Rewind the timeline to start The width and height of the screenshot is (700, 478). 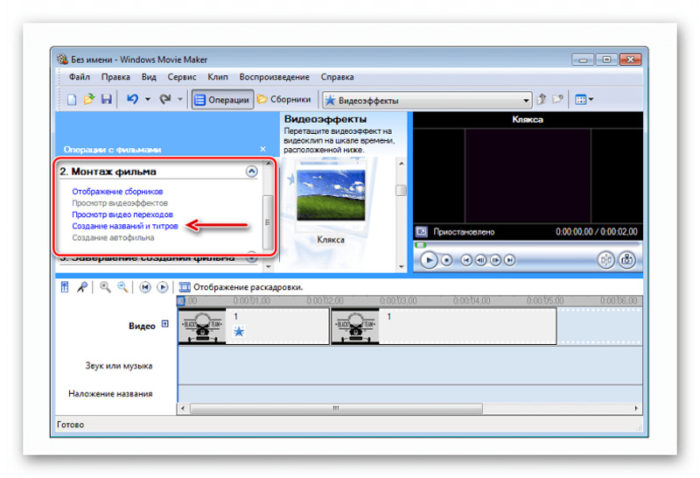(x=145, y=287)
